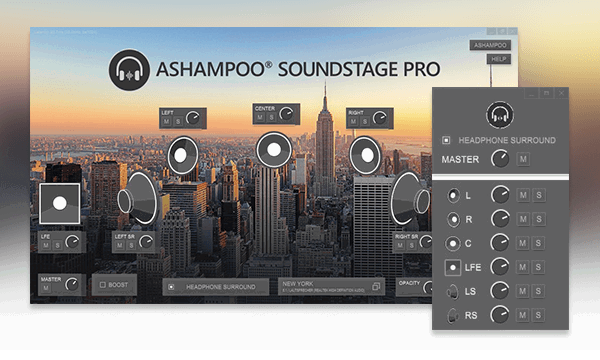
Task: Mute the RIGHT channel in the main window
Action: (x=353, y=122)
